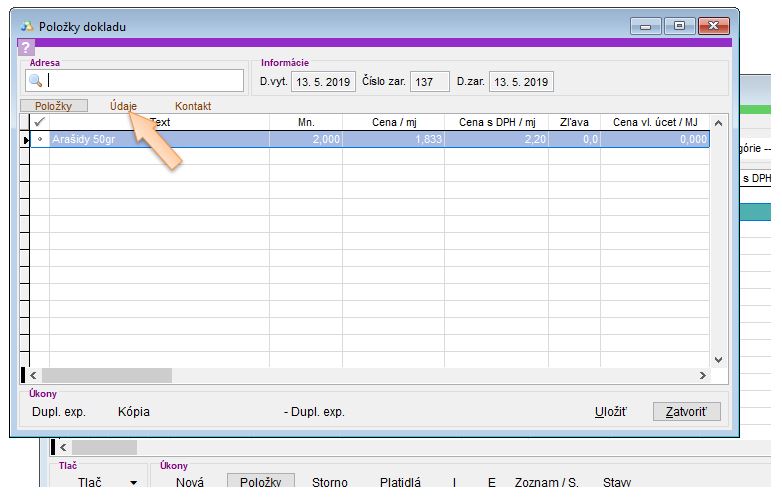
Task: Click the purple help question mark icon
Action: pyautogui.click(x=27, y=47)
